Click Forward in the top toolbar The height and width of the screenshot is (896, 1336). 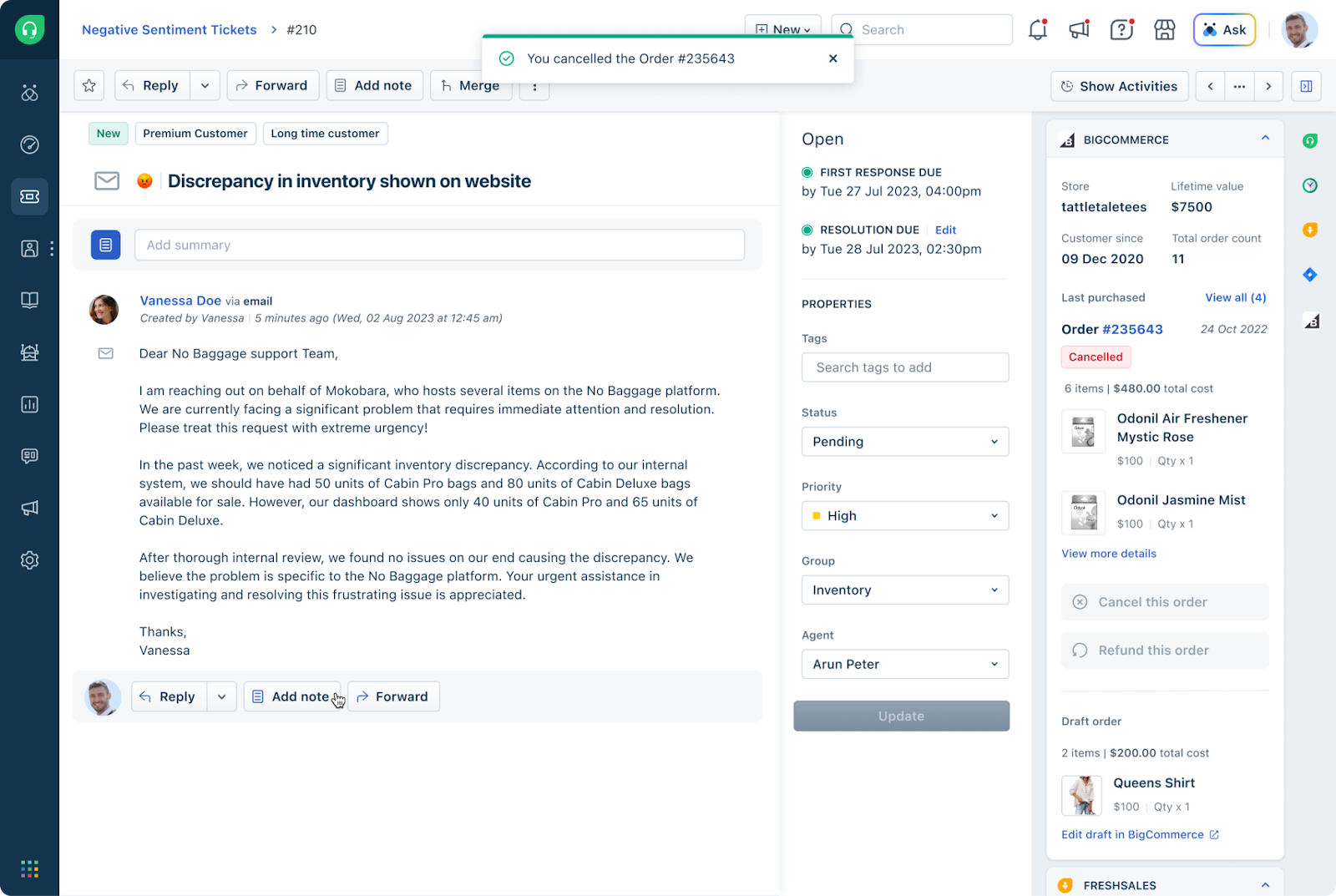coord(272,85)
